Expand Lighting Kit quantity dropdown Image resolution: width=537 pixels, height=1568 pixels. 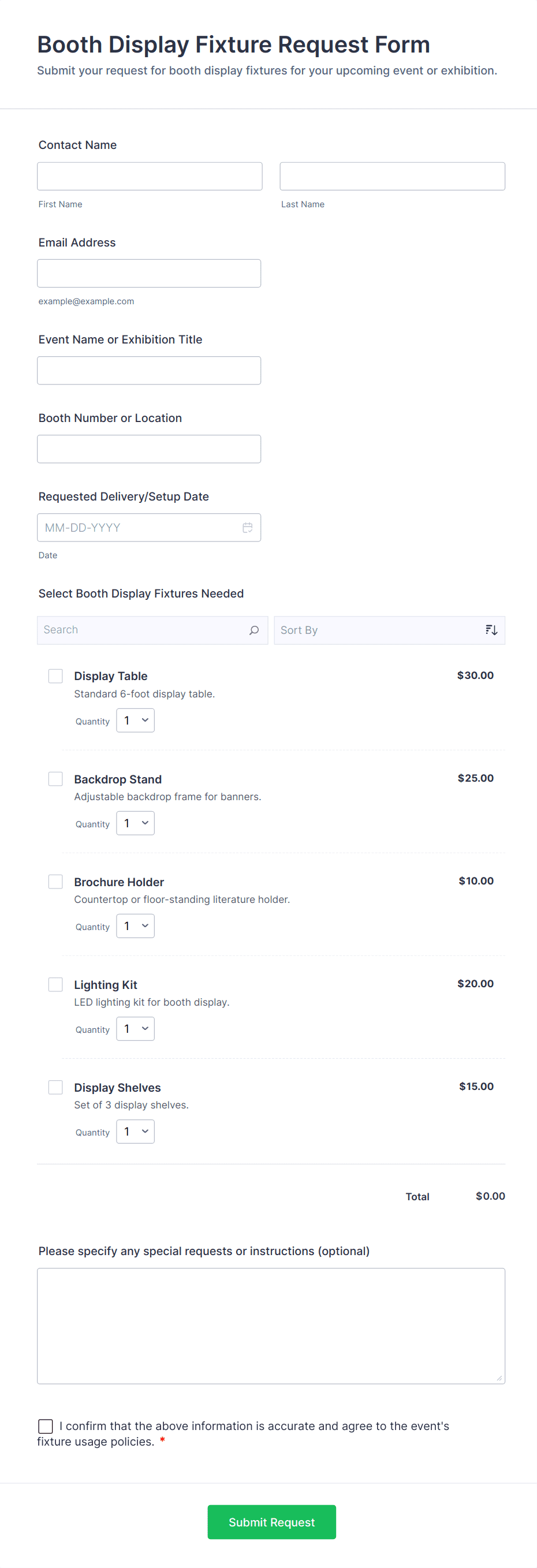[135, 1029]
